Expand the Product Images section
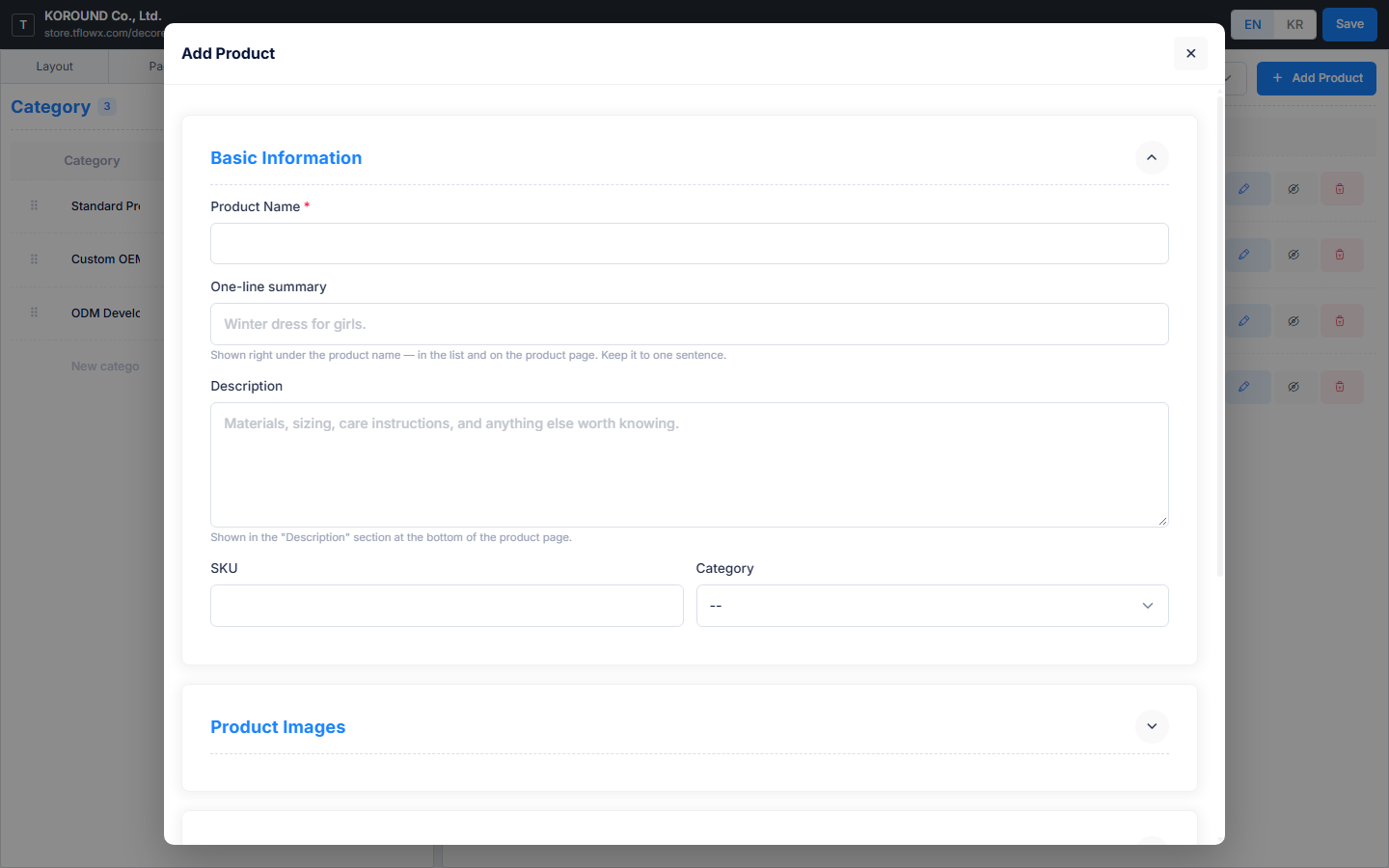This screenshot has height=868, width=1389. [1152, 726]
